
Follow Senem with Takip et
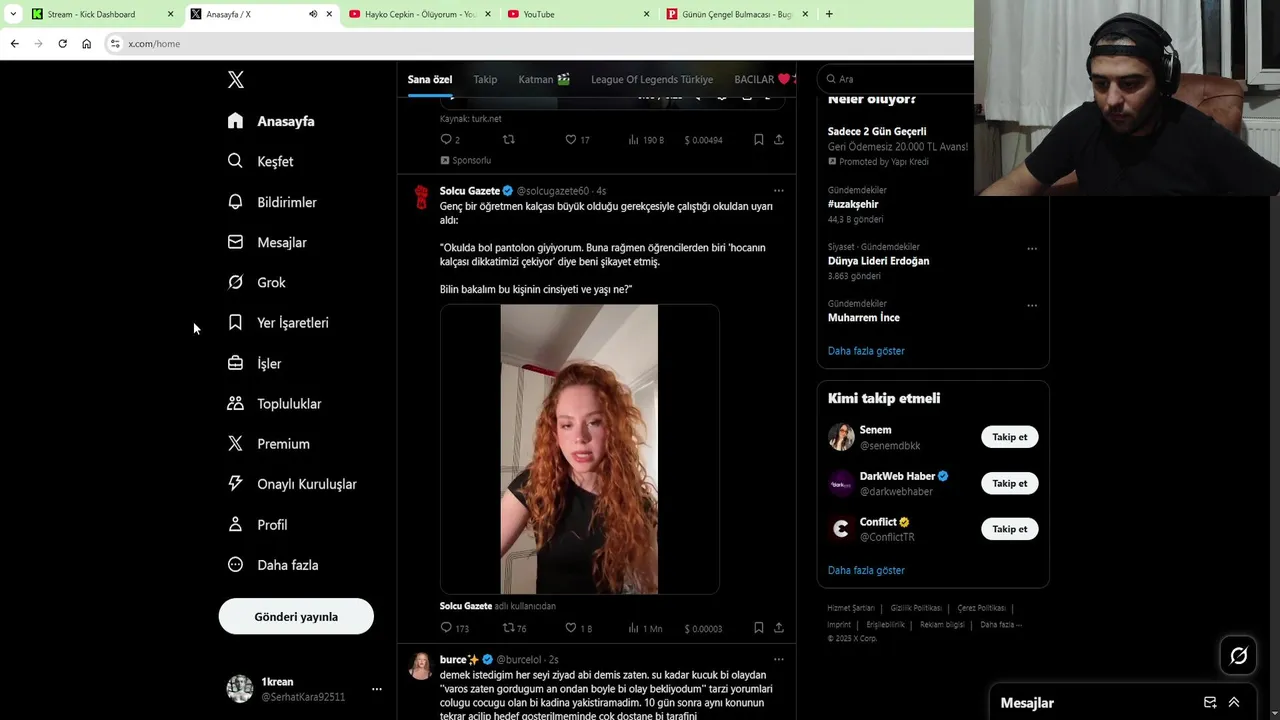[x=1010, y=437]
